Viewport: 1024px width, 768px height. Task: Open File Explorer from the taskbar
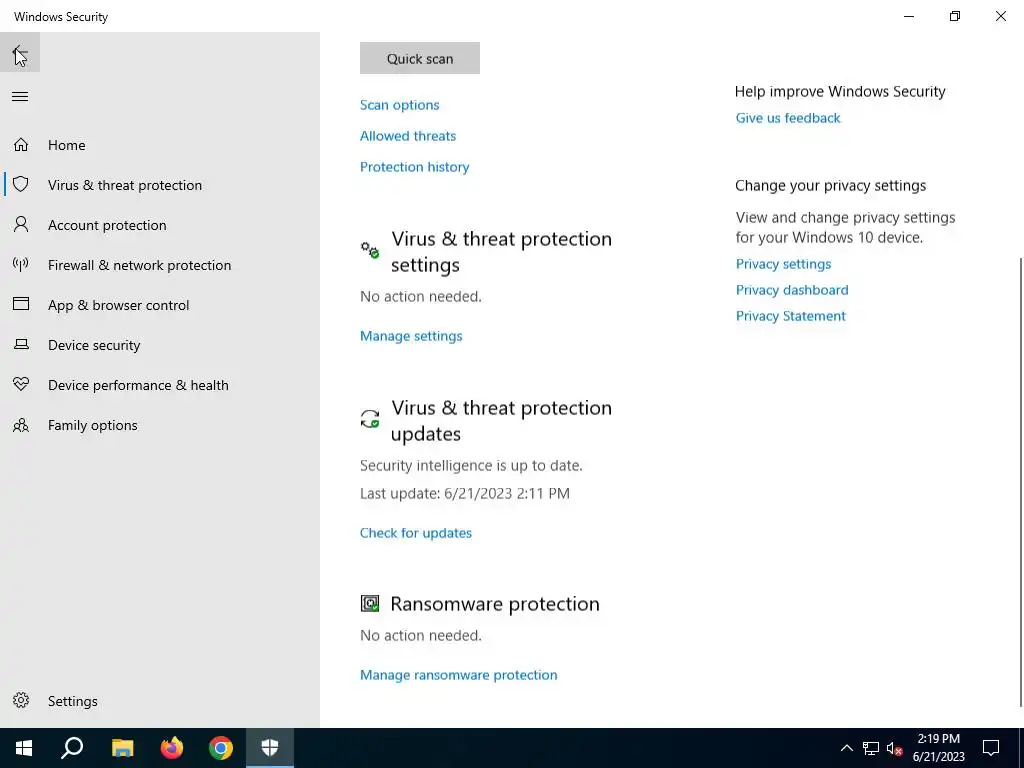tap(122, 748)
